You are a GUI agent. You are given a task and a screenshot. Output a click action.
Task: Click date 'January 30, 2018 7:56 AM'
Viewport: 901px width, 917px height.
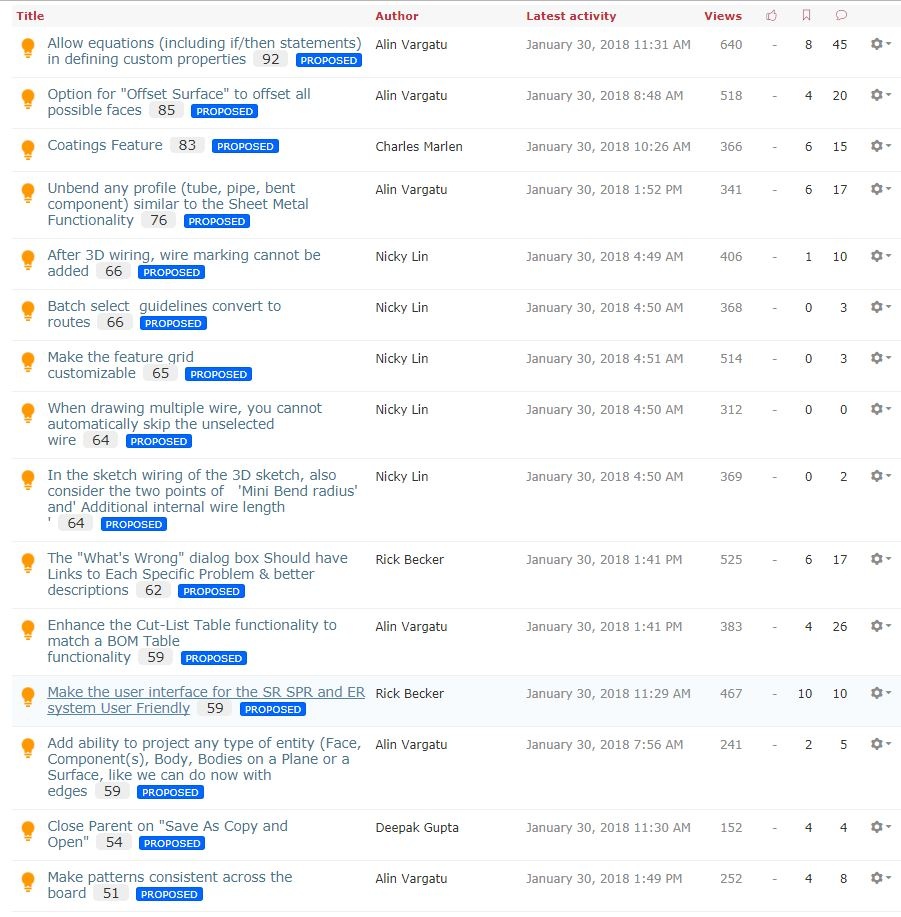click(x=604, y=744)
